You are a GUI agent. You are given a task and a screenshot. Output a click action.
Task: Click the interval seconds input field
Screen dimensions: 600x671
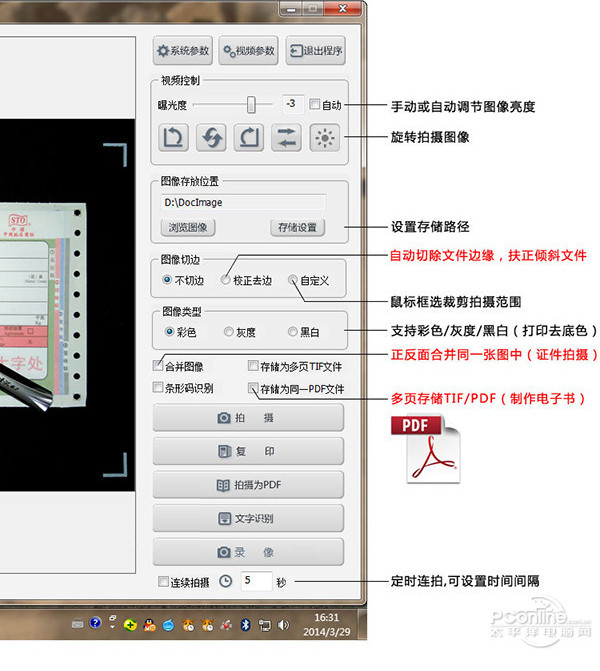click(x=256, y=581)
